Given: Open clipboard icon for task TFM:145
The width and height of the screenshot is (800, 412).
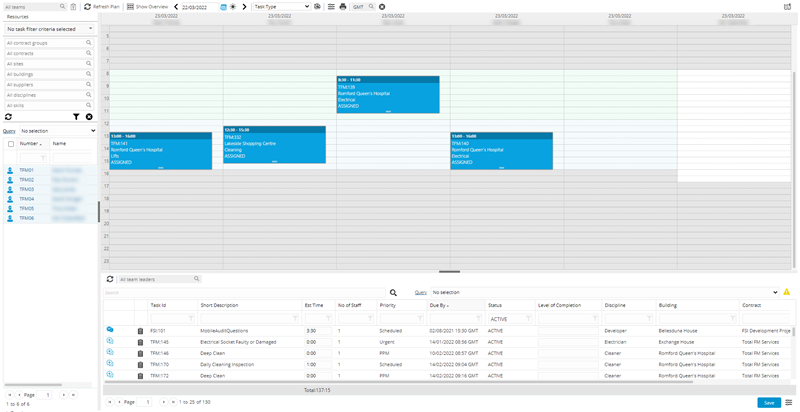Looking at the screenshot, I should (140, 341).
